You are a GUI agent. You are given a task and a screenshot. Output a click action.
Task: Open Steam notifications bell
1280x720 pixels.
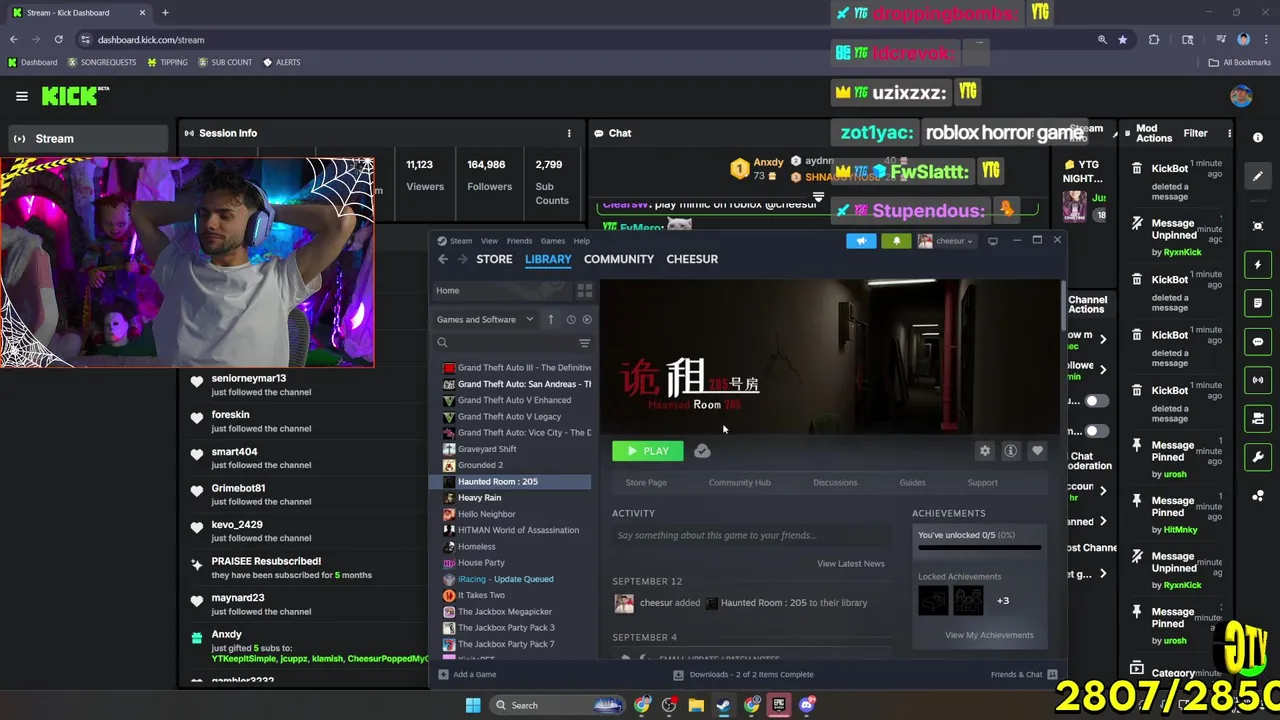click(897, 241)
